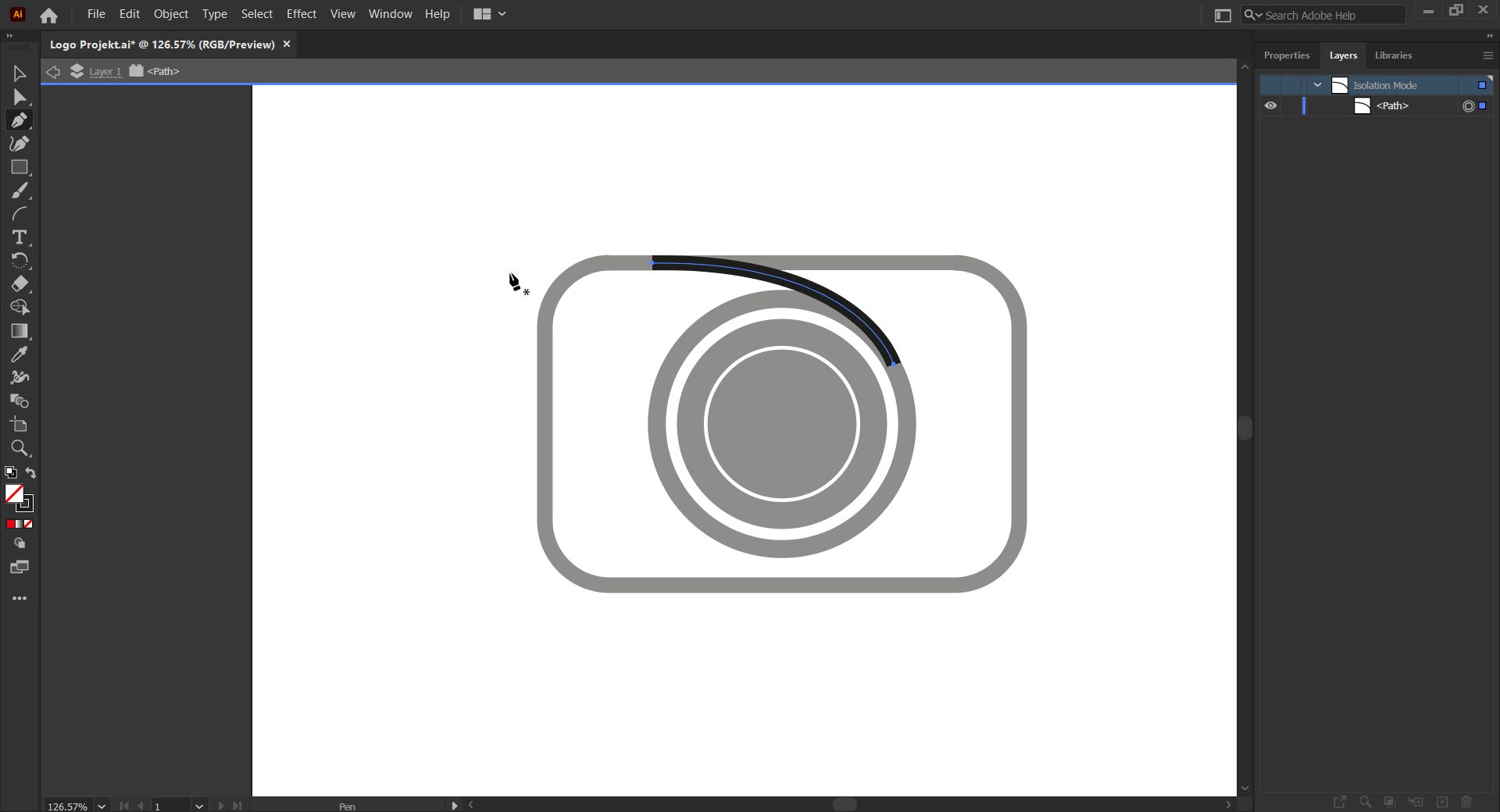Image resolution: width=1500 pixels, height=812 pixels.
Task: Click Create New Layer plus icon
Action: point(1442,801)
